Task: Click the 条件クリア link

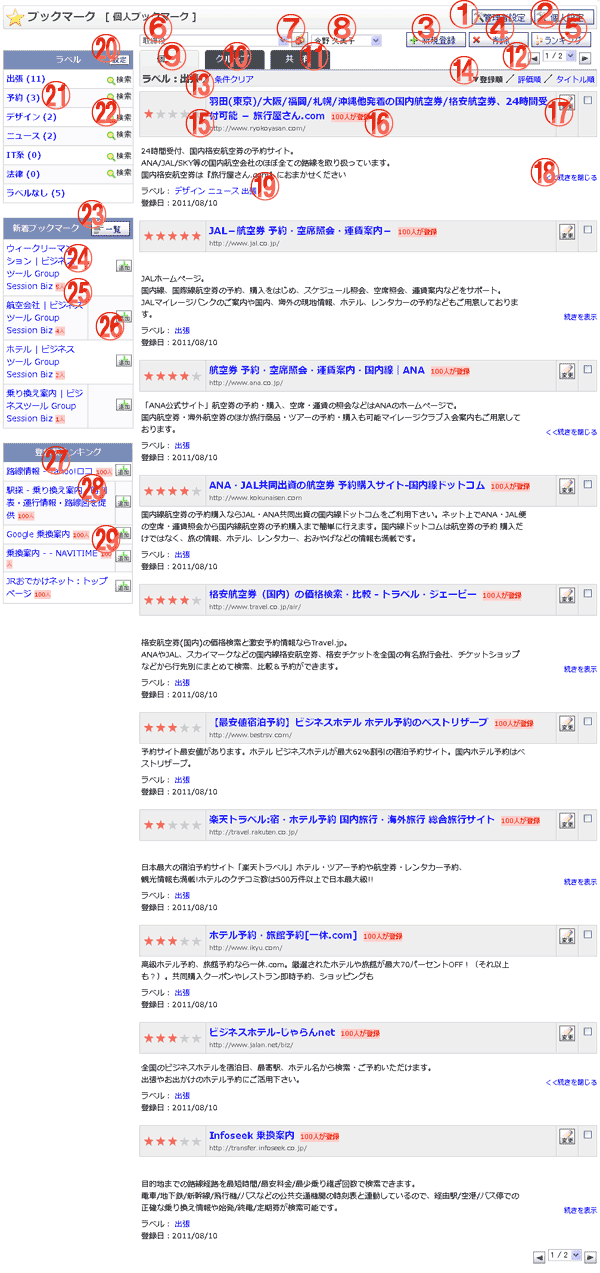Action: [x=234, y=77]
